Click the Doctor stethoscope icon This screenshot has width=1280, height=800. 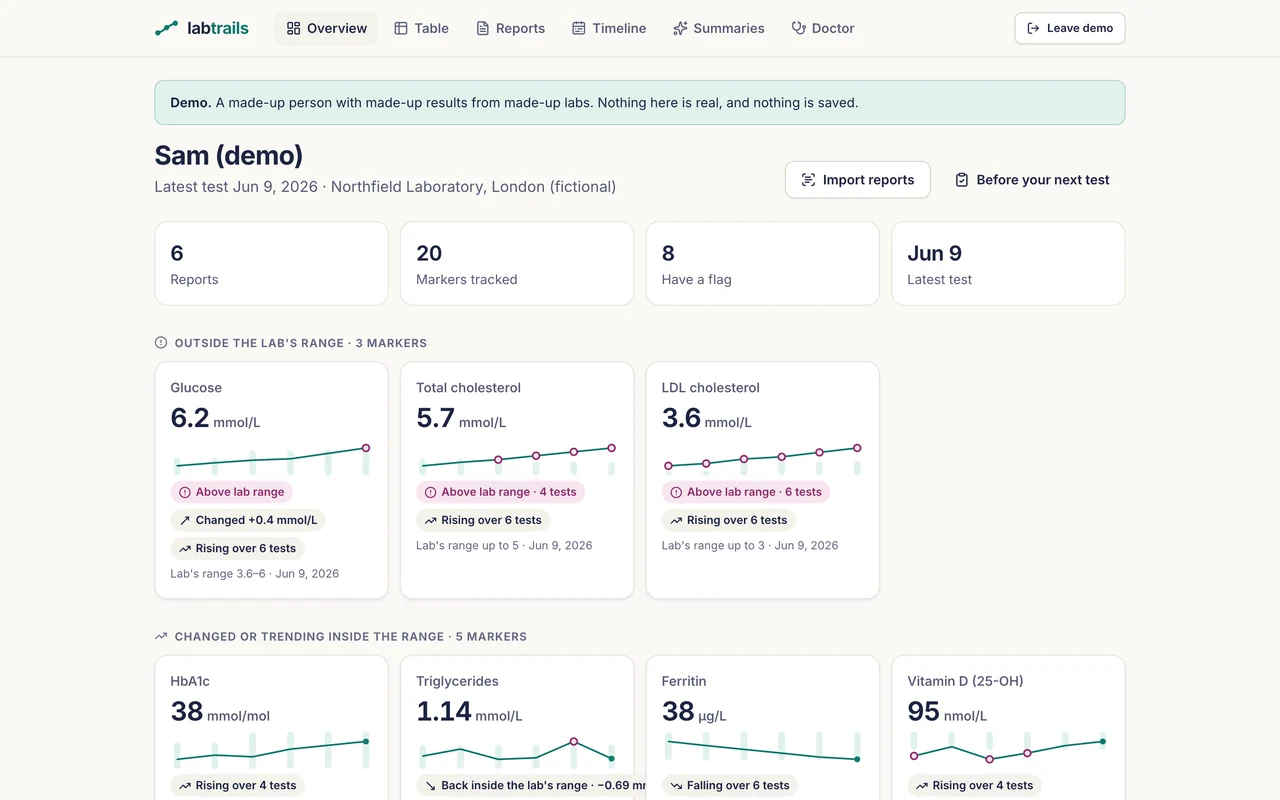pyautogui.click(x=798, y=28)
